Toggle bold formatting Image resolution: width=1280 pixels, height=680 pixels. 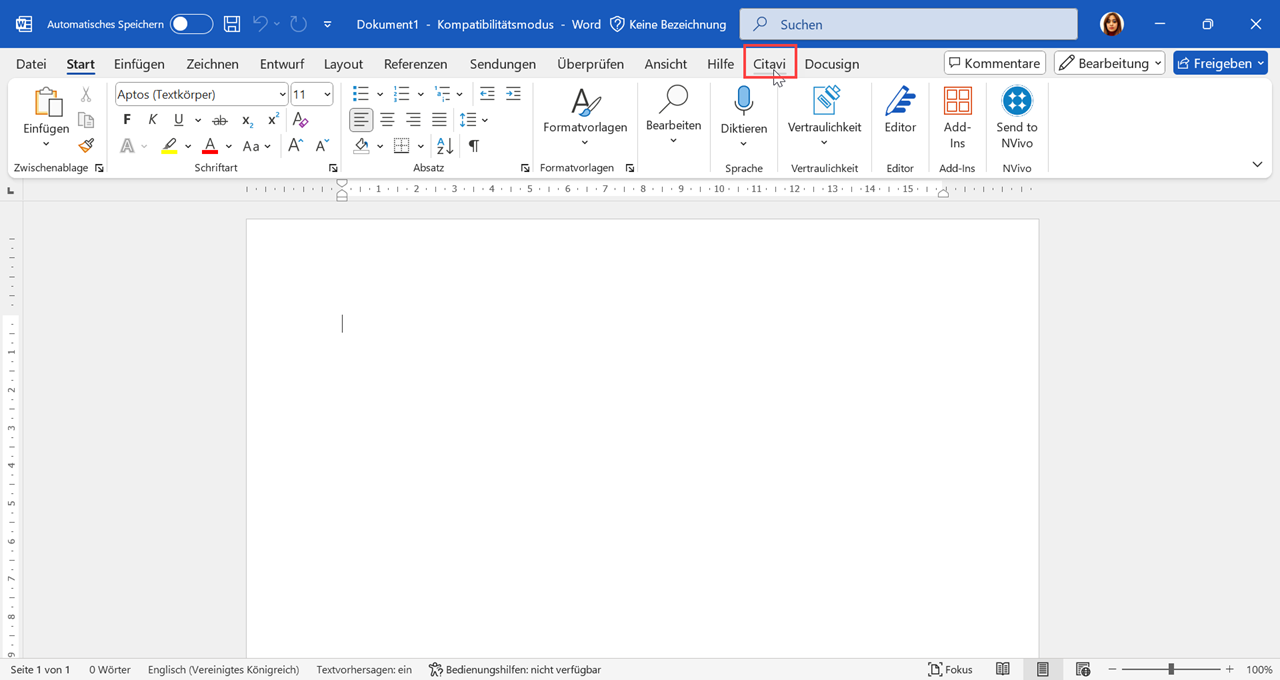127,120
